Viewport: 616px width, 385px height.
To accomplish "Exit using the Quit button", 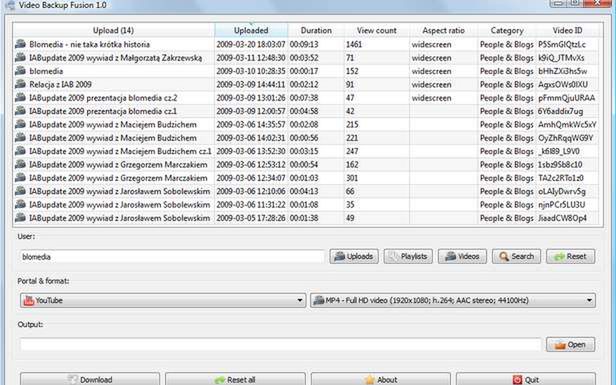I will [526, 379].
